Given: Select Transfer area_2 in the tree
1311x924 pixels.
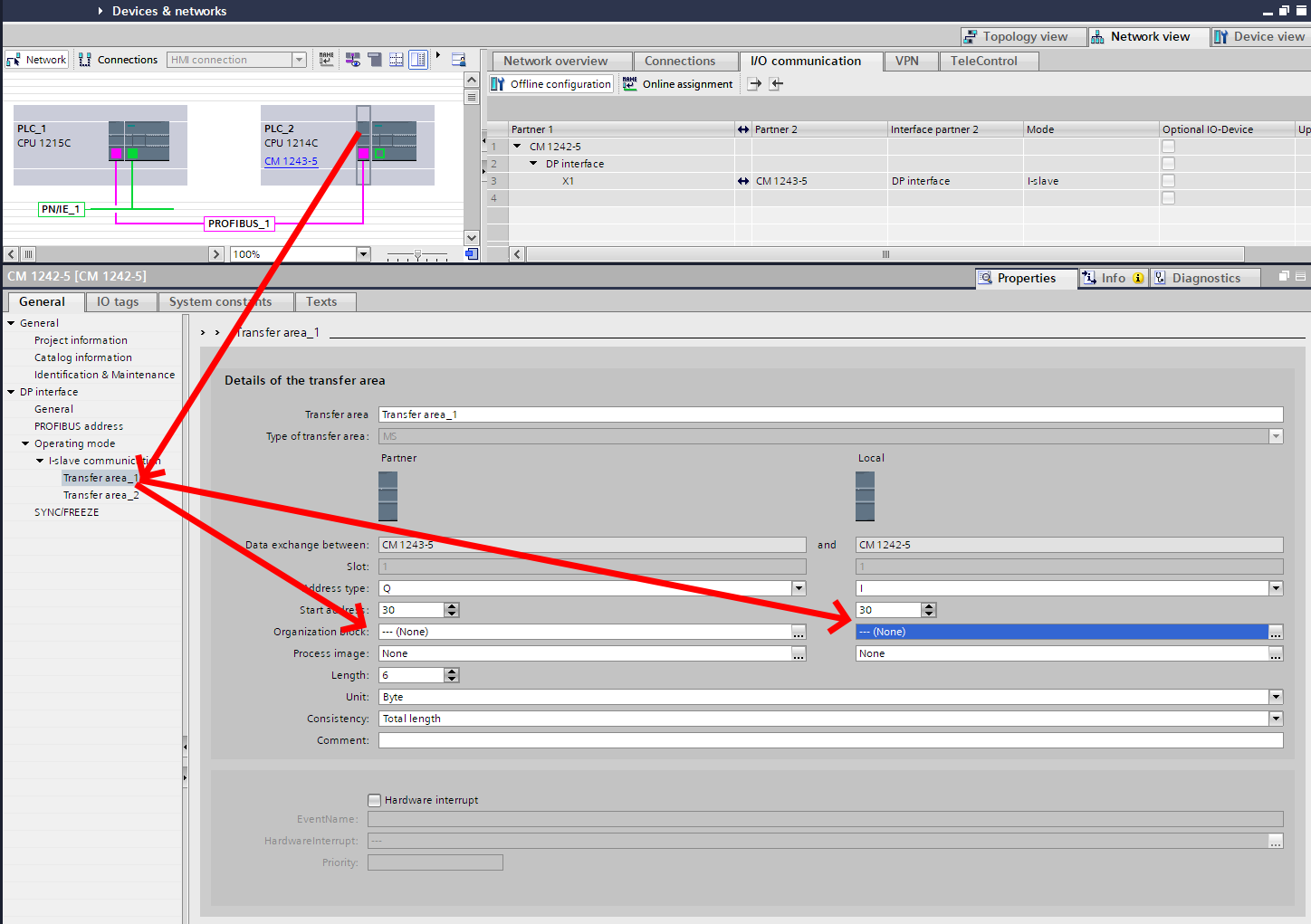Looking at the screenshot, I should tap(101, 495).
